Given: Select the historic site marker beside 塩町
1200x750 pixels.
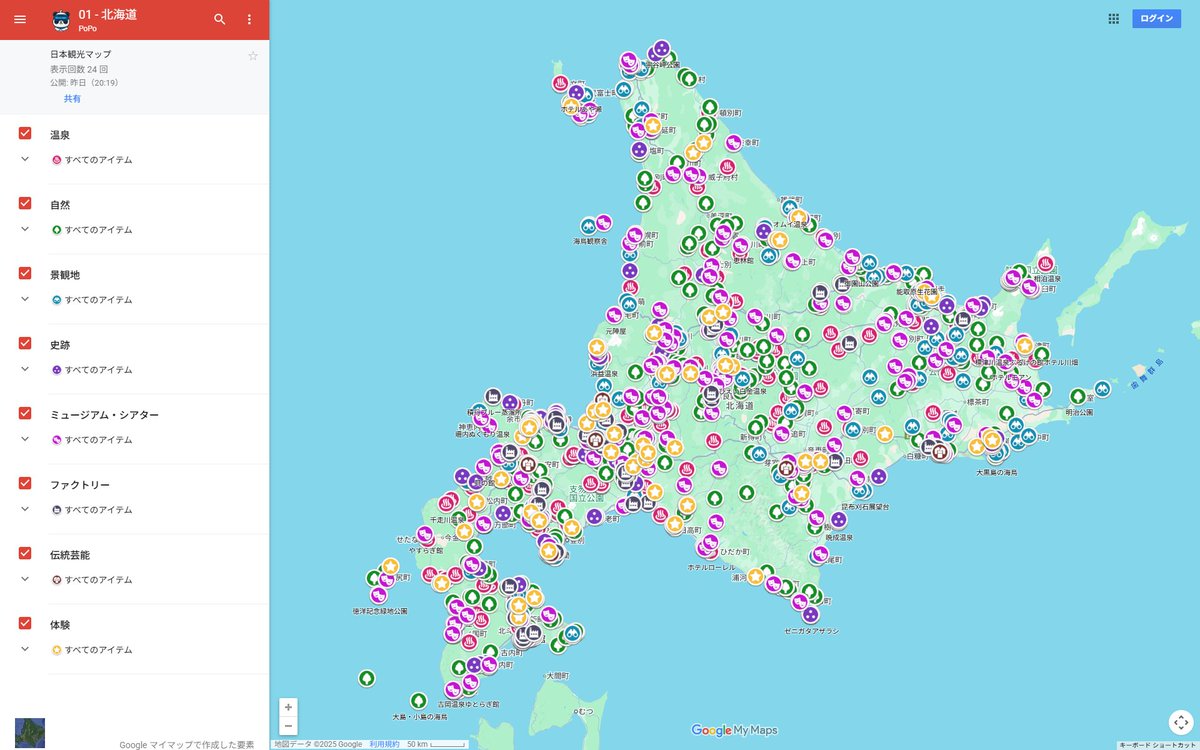Looking at the screenshot, I should coord(639,150).
